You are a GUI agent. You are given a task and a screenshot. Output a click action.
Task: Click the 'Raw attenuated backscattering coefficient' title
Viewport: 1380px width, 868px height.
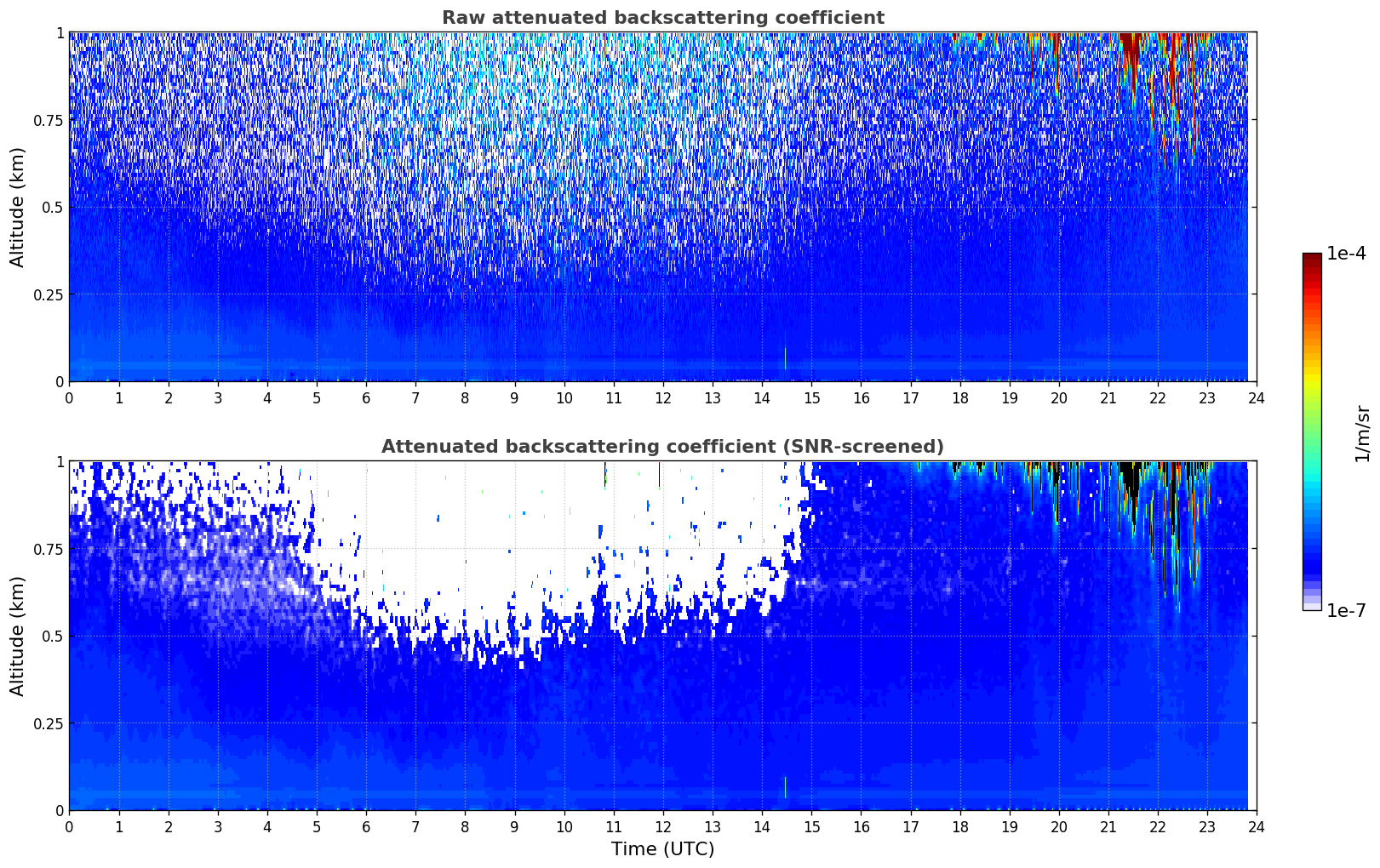click(x=662, y=18)
